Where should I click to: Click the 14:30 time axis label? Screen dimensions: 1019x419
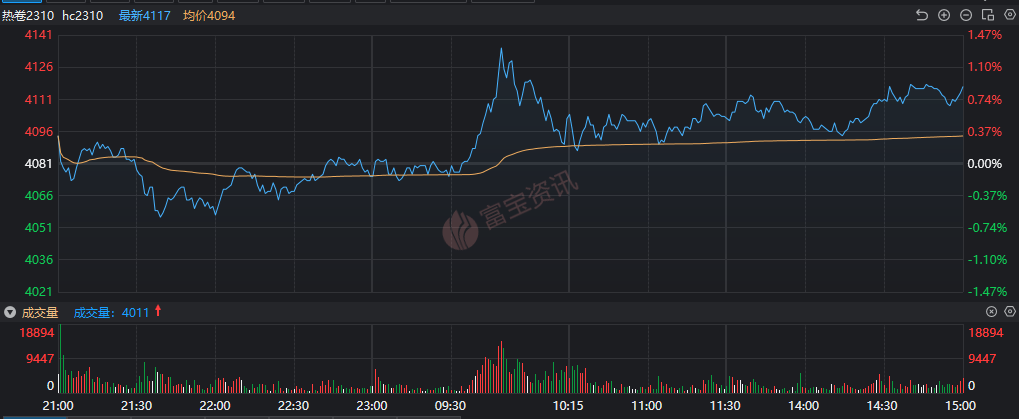[x=883, y=406]
